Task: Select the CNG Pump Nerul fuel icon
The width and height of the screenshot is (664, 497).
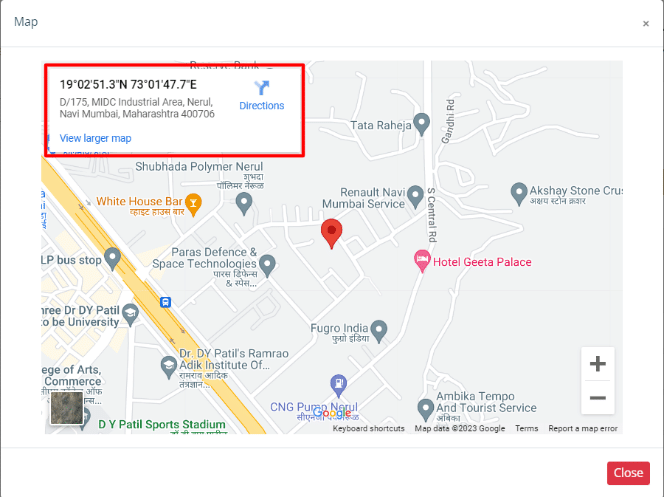Action: pyautogui.click(x=338, y=386)
